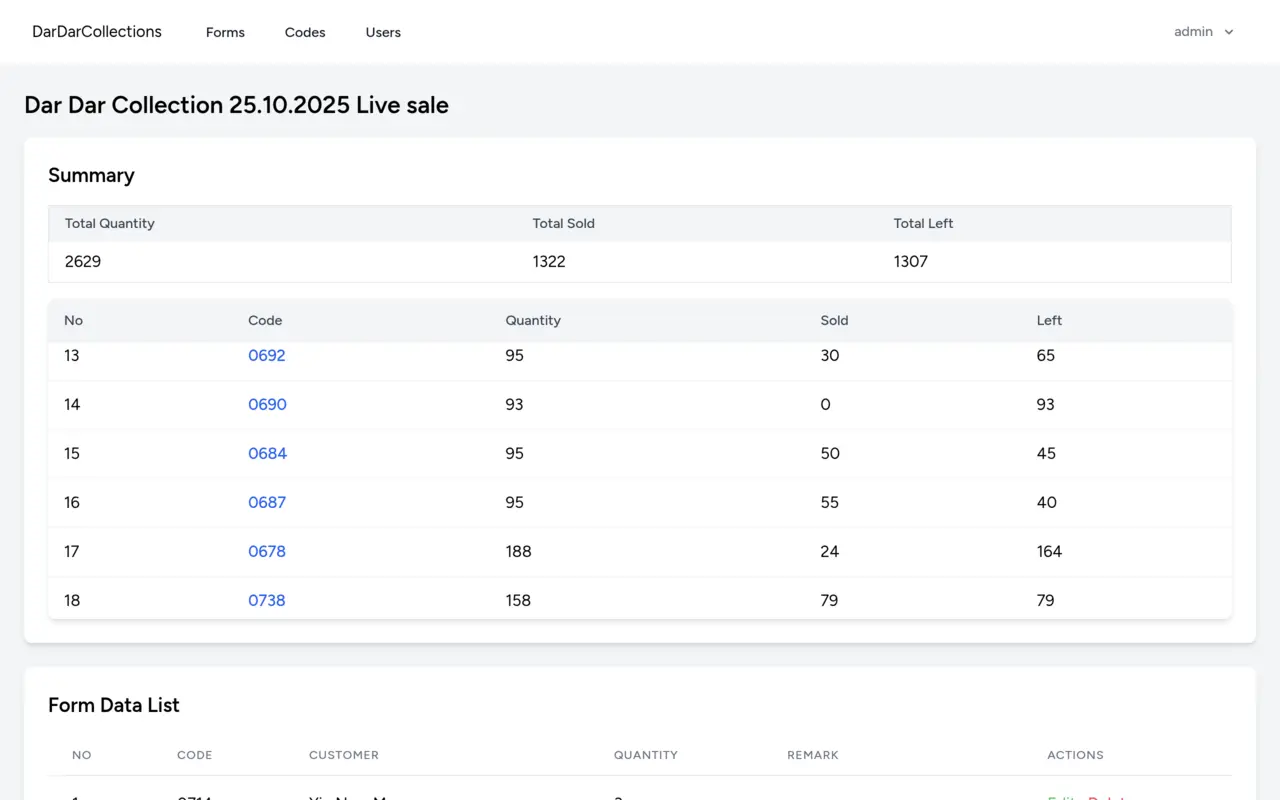Select the sold value 50 for code 0684
The image size is (1280, 800).
point(830,454)
